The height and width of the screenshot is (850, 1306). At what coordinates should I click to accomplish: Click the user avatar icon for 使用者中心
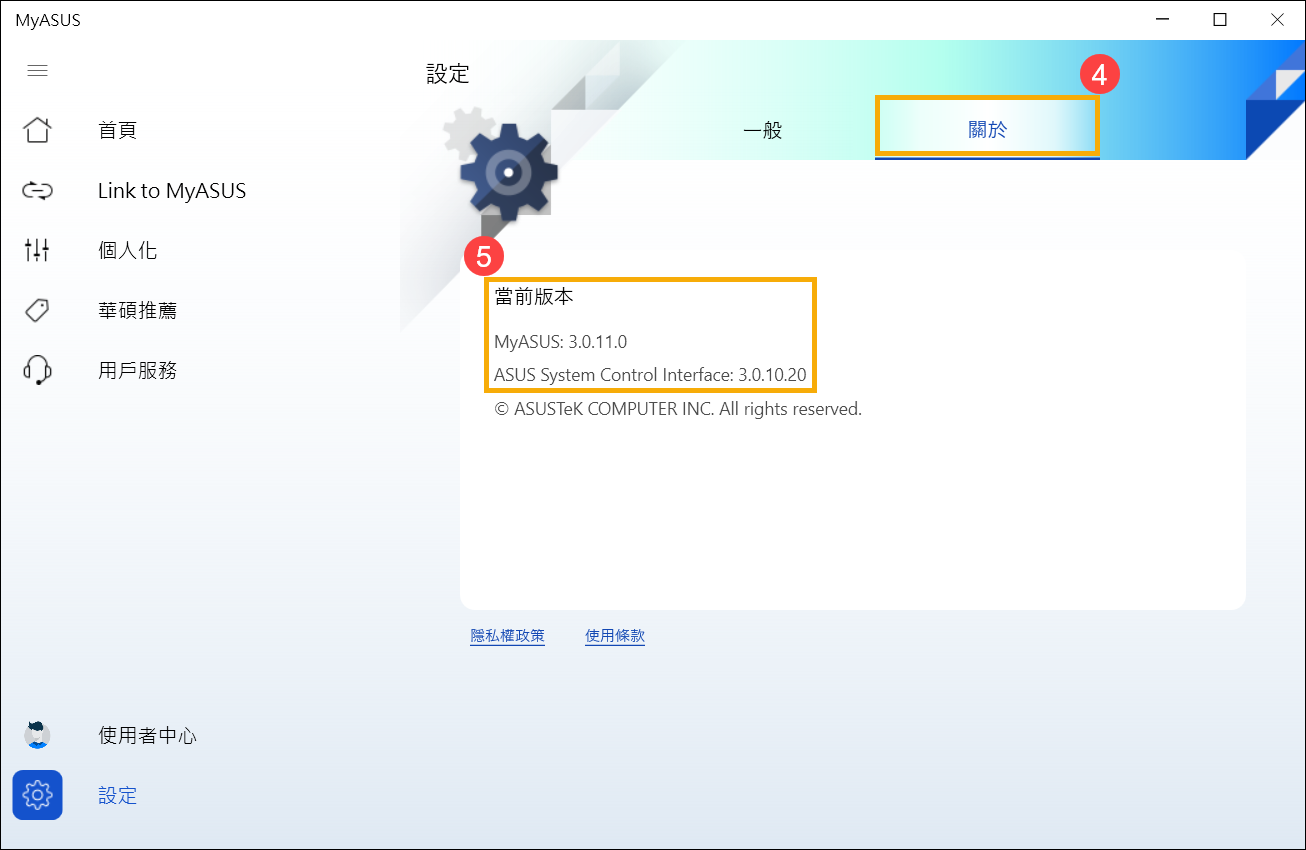[x=37, y=735]
